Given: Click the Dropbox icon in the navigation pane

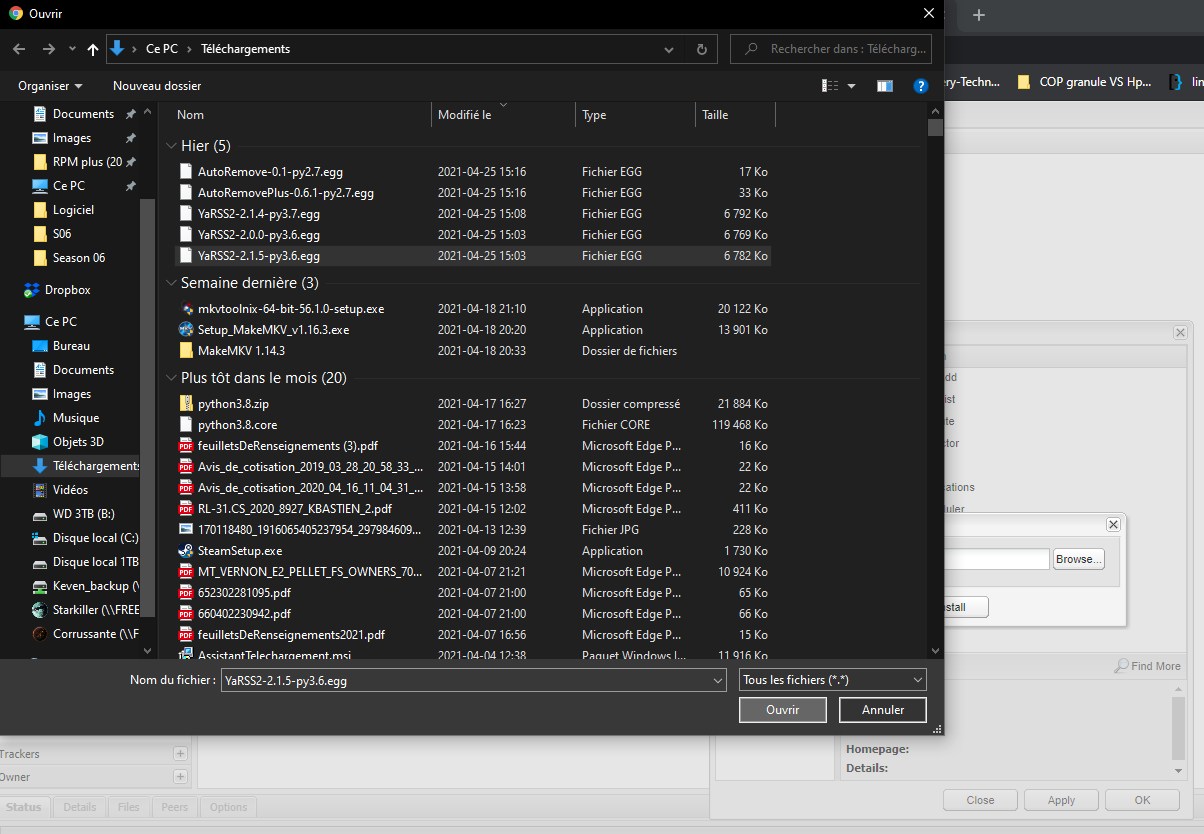Looking at the screenshot, I should tap(32, 290).
